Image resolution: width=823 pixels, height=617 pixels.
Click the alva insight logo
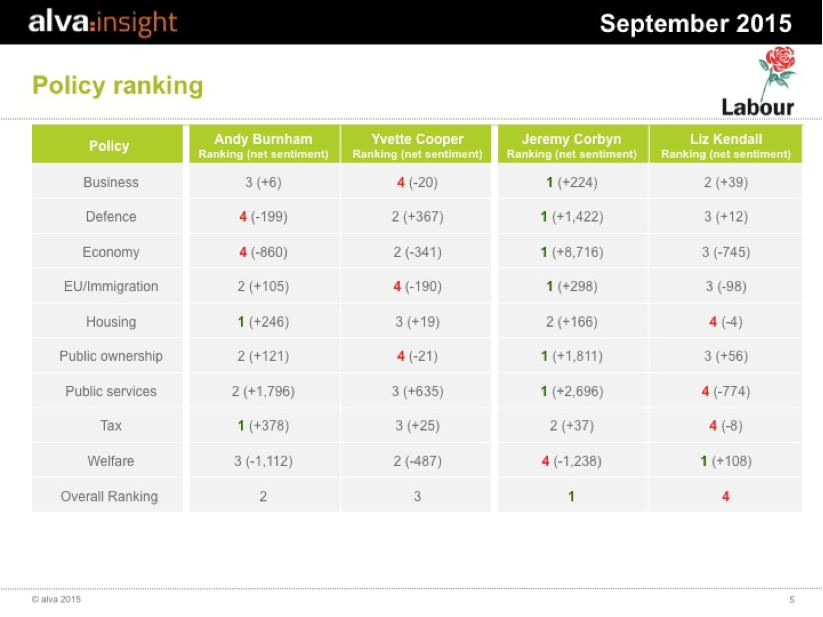(102, 22)
